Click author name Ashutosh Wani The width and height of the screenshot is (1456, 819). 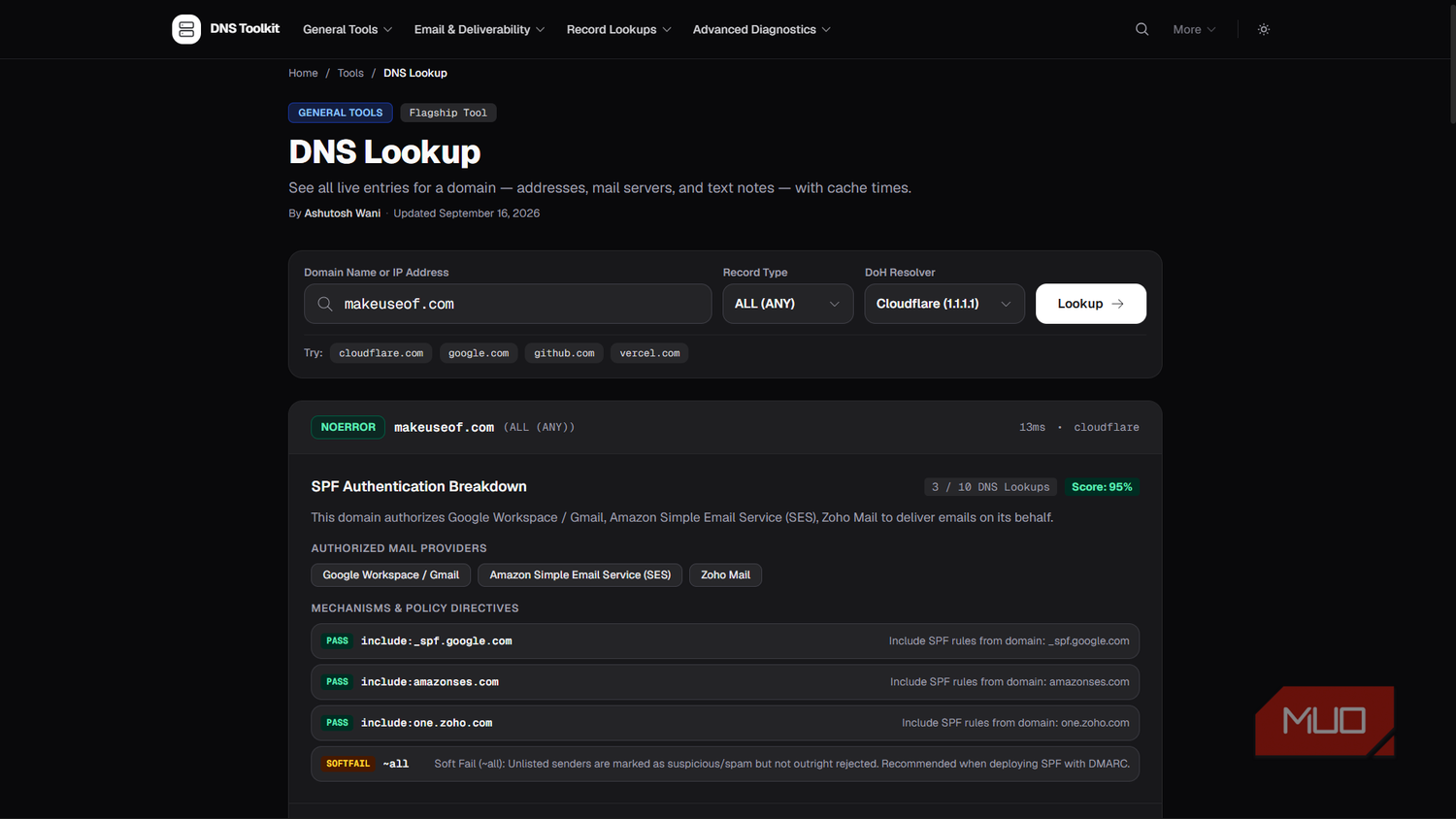click(x=343, y=213)
